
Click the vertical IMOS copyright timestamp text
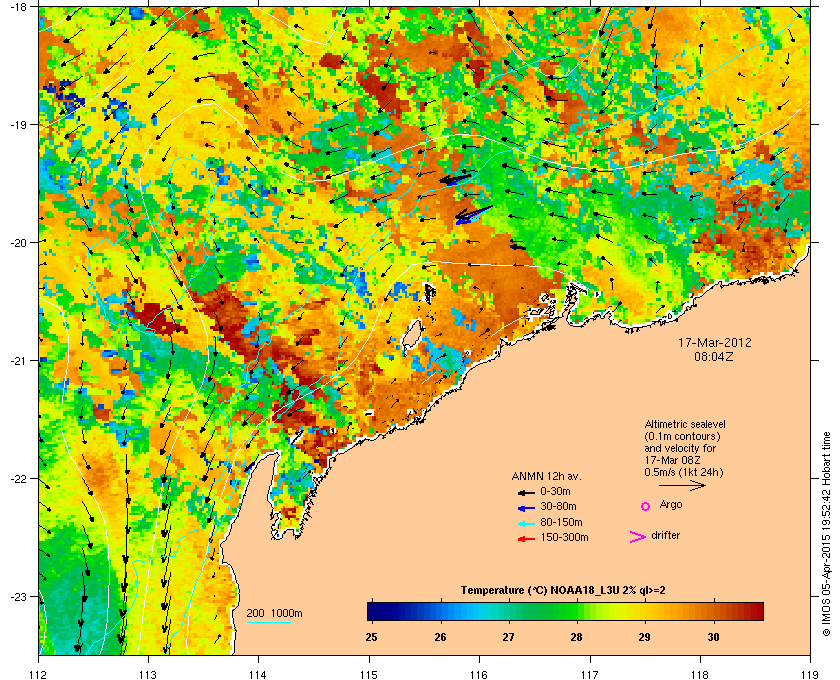coord(826,535)
